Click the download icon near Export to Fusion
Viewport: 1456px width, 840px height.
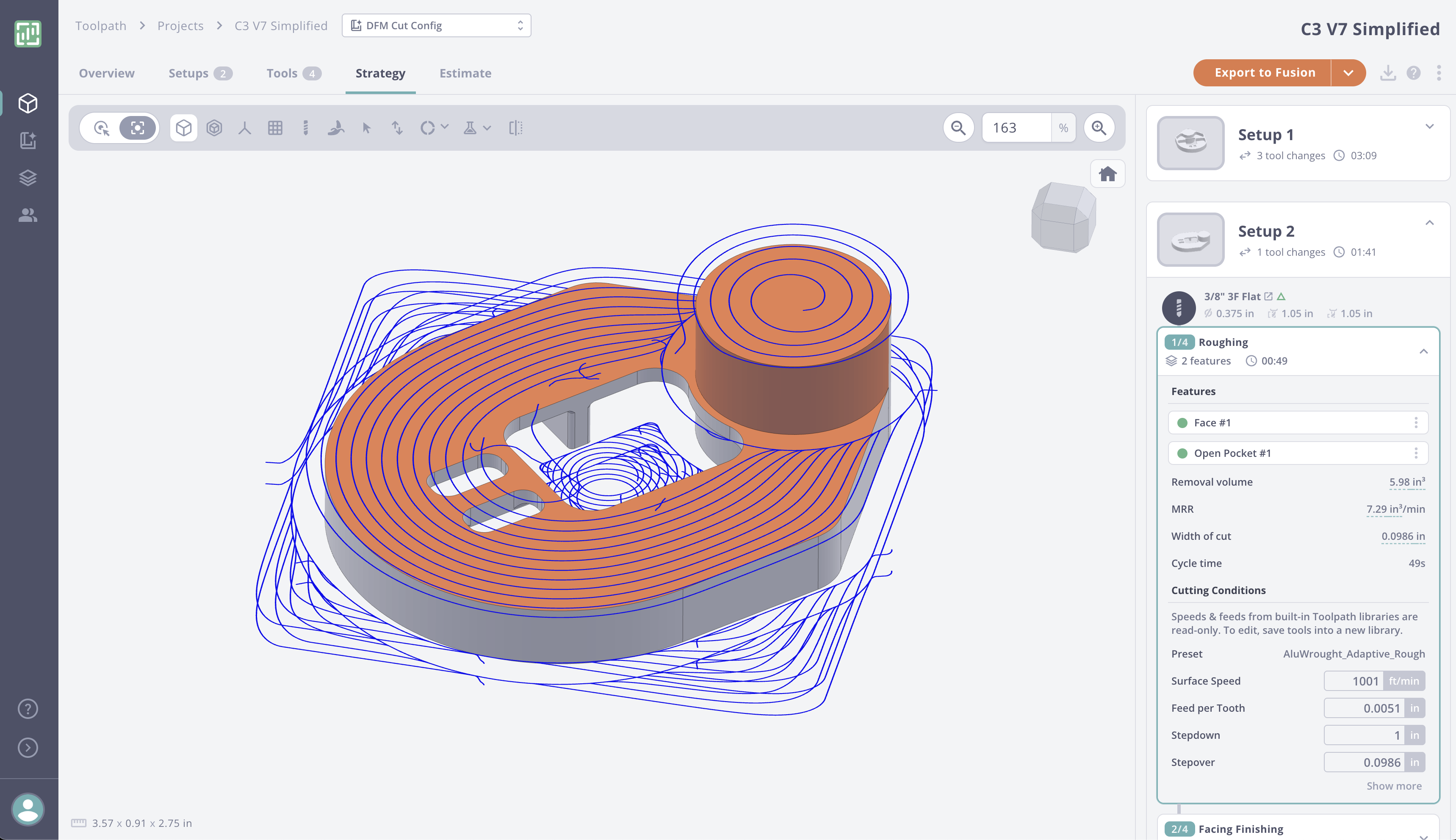pos(1388,73)
